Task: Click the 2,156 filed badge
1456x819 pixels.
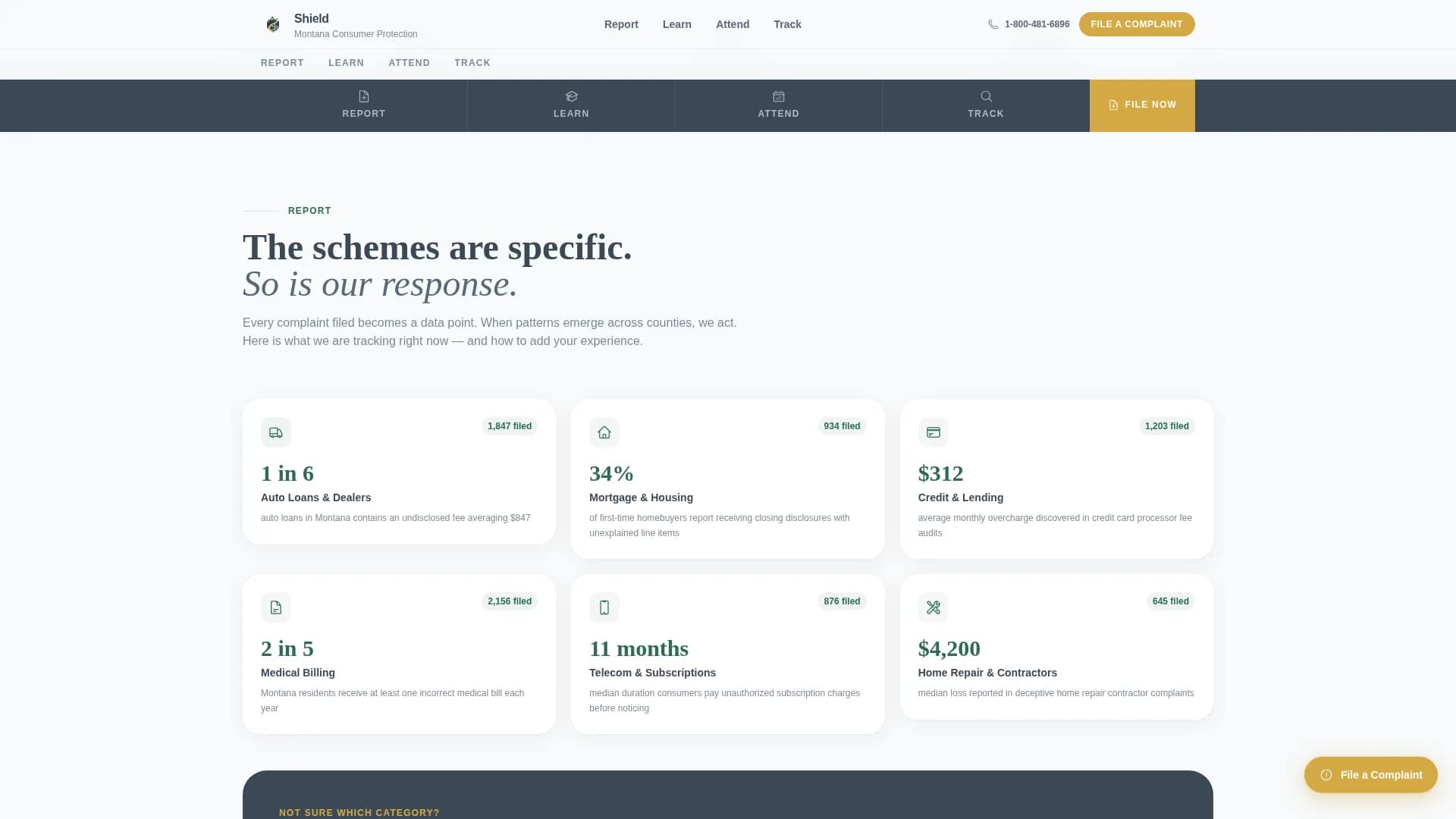Action: coord(510,601)
